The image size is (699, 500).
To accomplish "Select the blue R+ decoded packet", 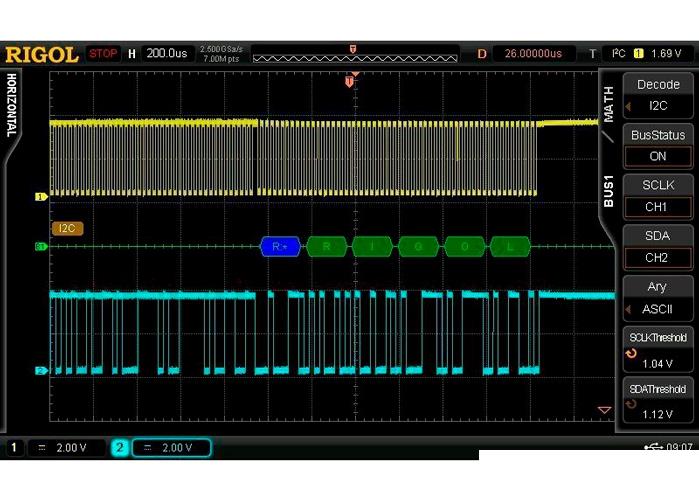I will point(280,246).
